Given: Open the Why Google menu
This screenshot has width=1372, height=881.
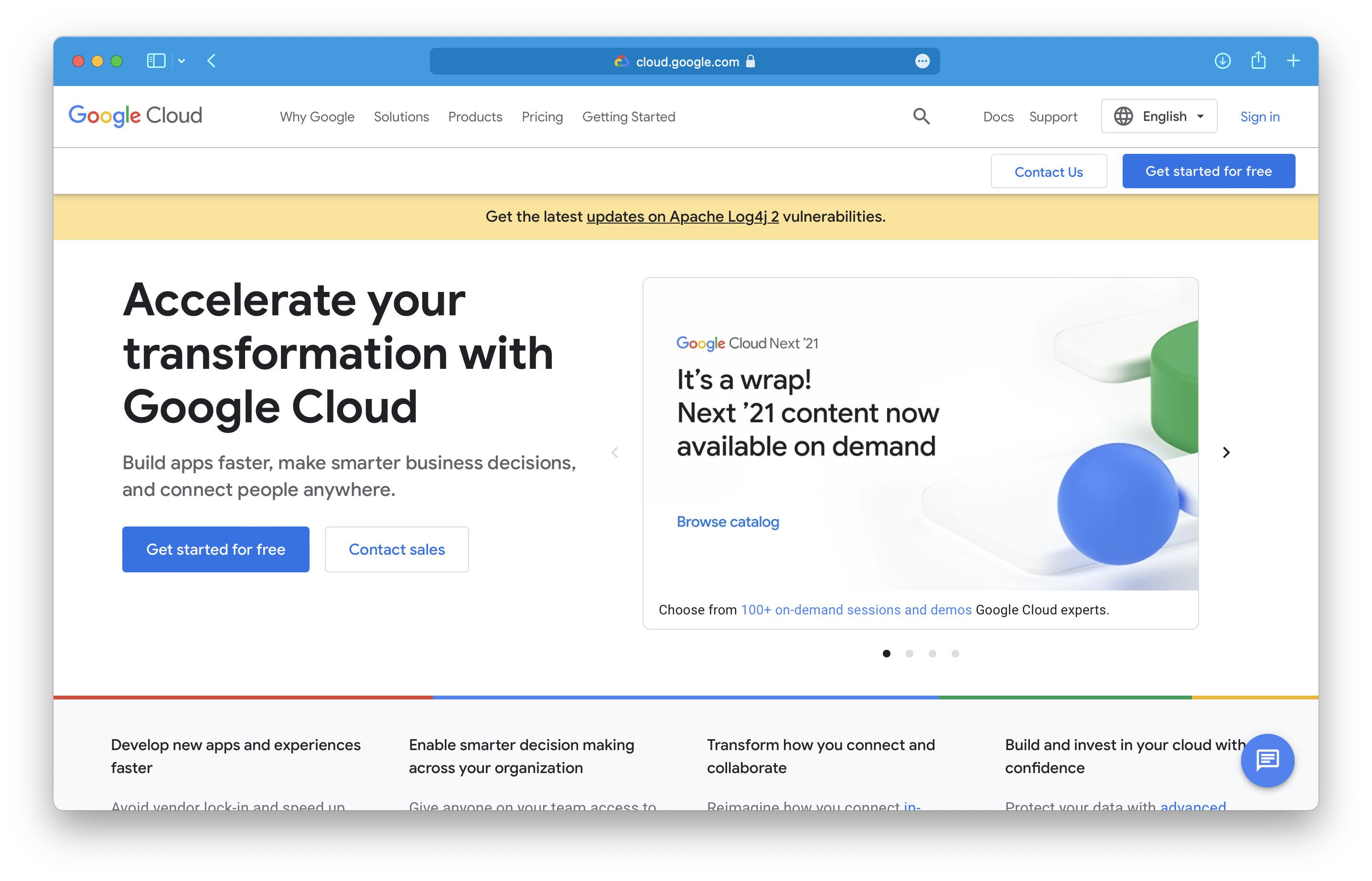Looking at the screenshot, I should [x=317, y=117].
